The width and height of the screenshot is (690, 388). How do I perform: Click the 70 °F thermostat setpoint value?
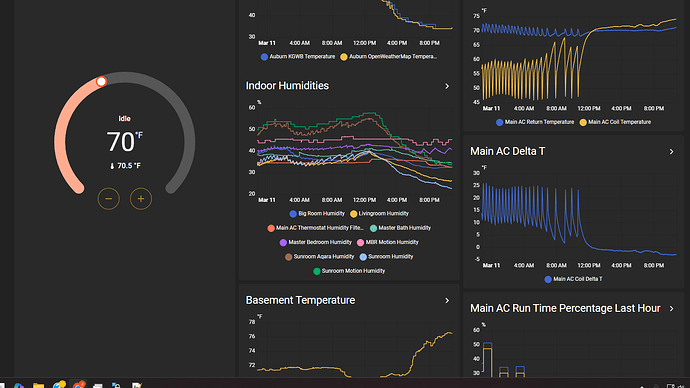(125, 142)
